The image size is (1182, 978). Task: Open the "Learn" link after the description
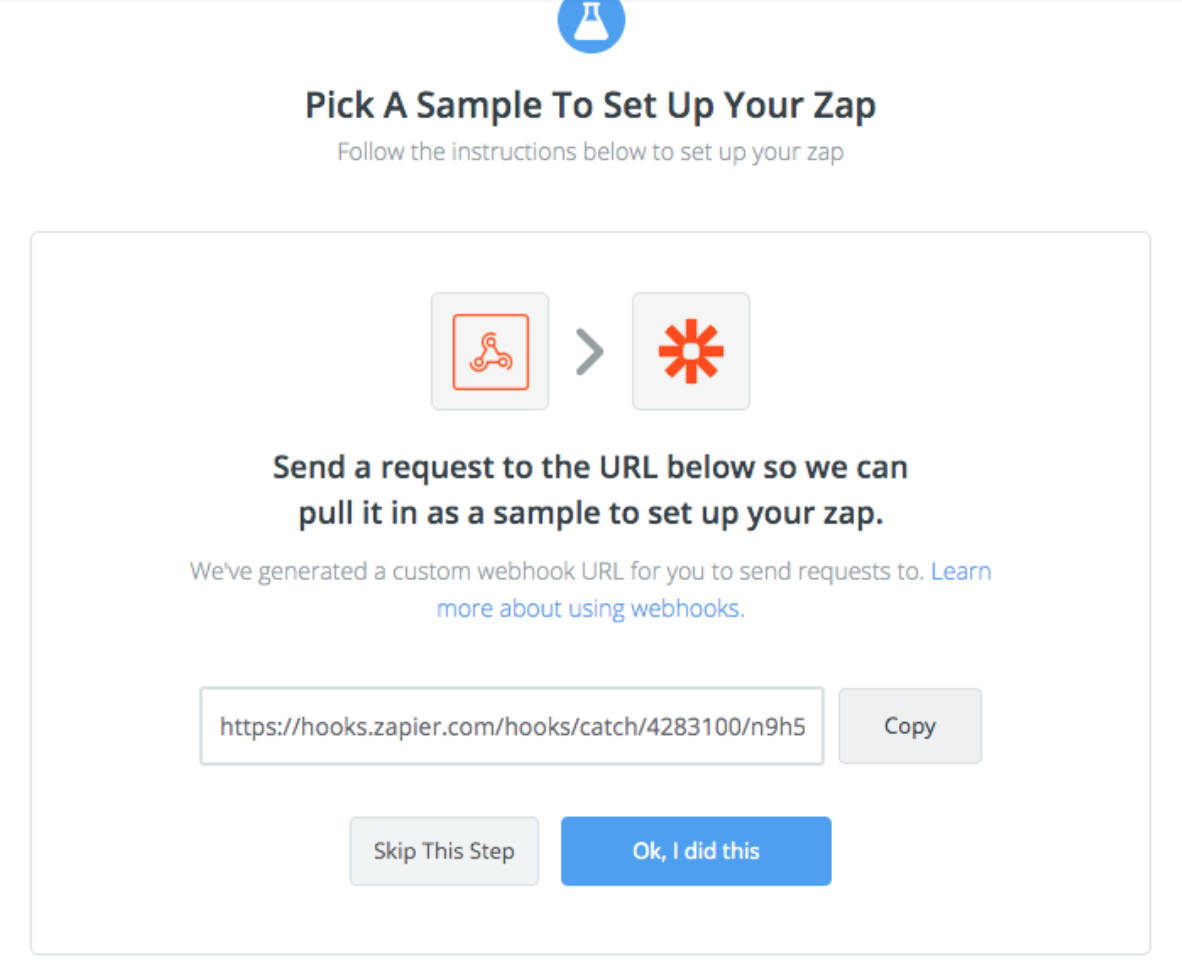coord(961,571)
